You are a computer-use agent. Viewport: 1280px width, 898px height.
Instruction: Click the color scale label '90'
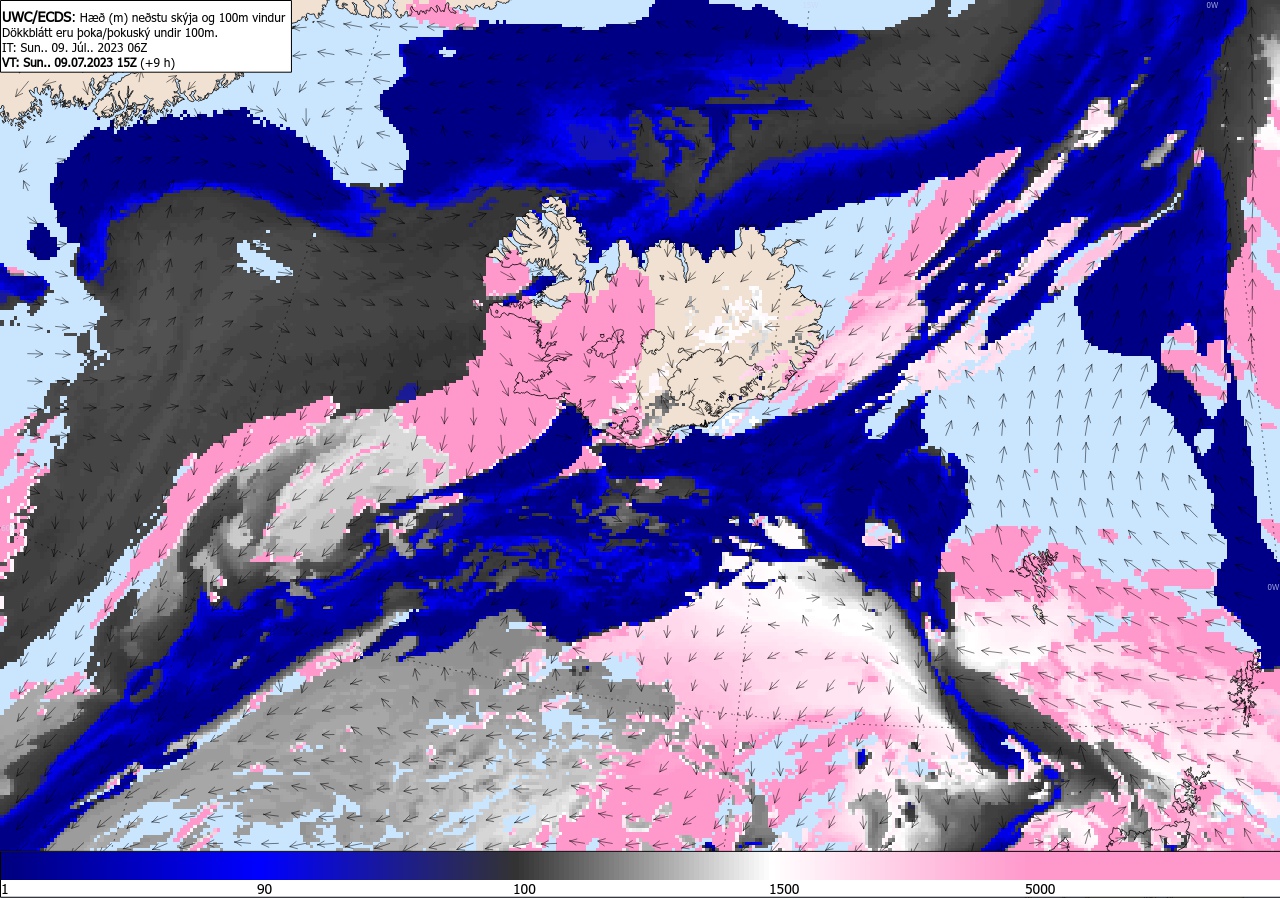tap(264, 889)
